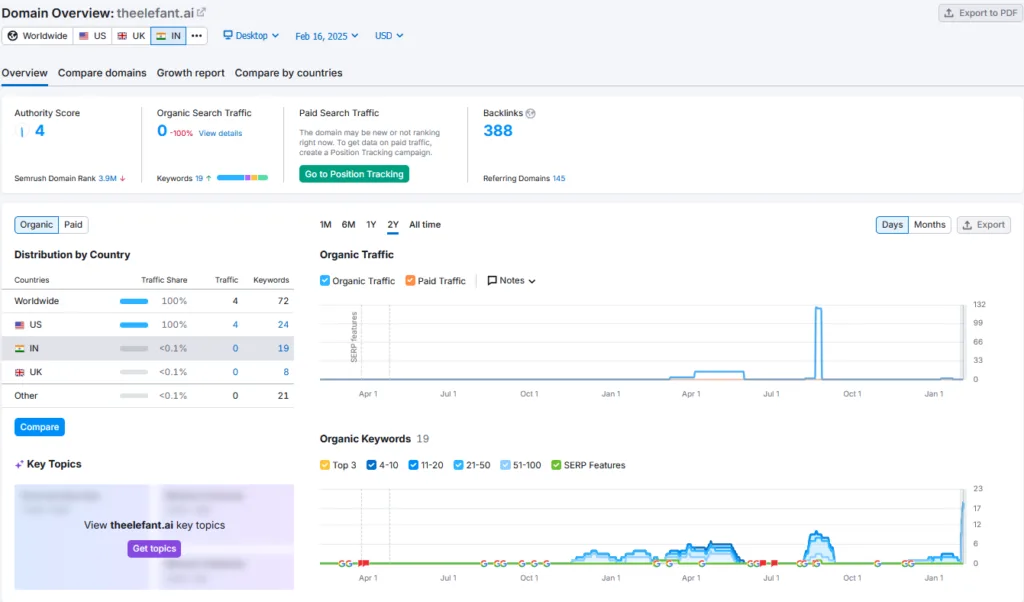Click the Worldwide globe icon
Viewport: 1024px width, 602px height.
click(x=12, y=36)
